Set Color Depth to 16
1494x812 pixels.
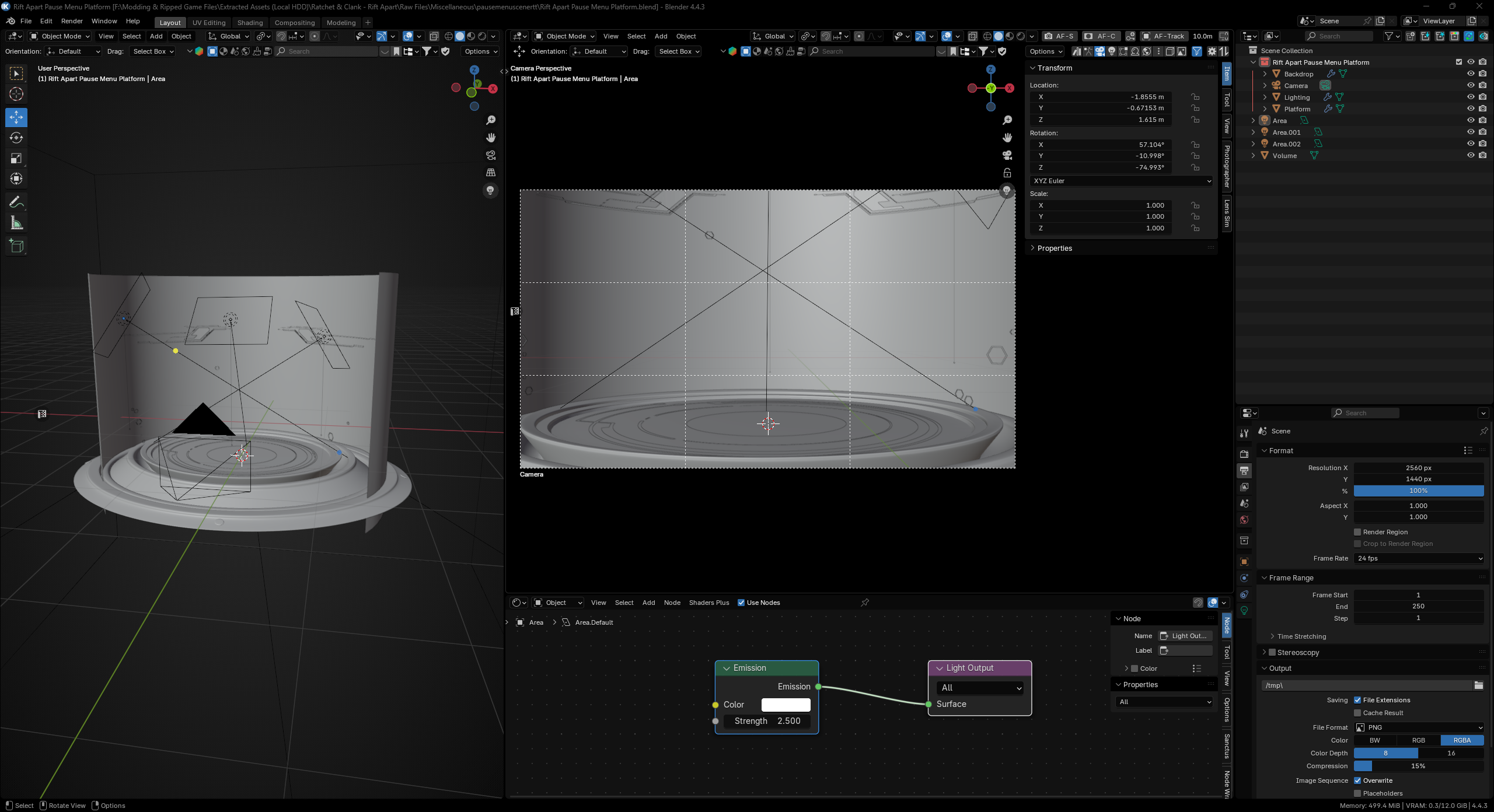[x=1451, y=753]
